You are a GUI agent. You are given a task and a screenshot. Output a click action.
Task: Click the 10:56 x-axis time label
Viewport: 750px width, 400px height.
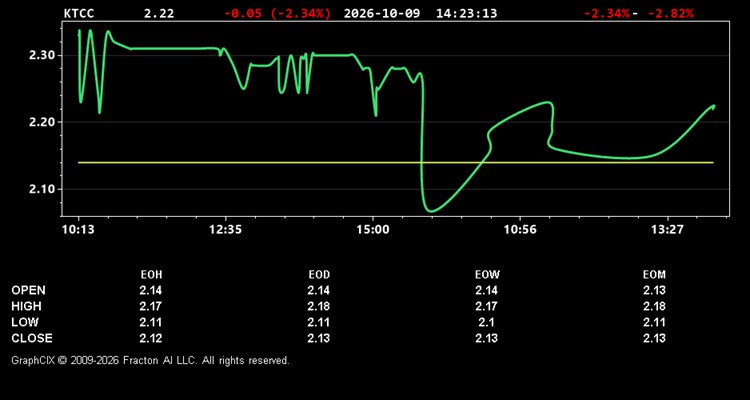pos(520,229)
